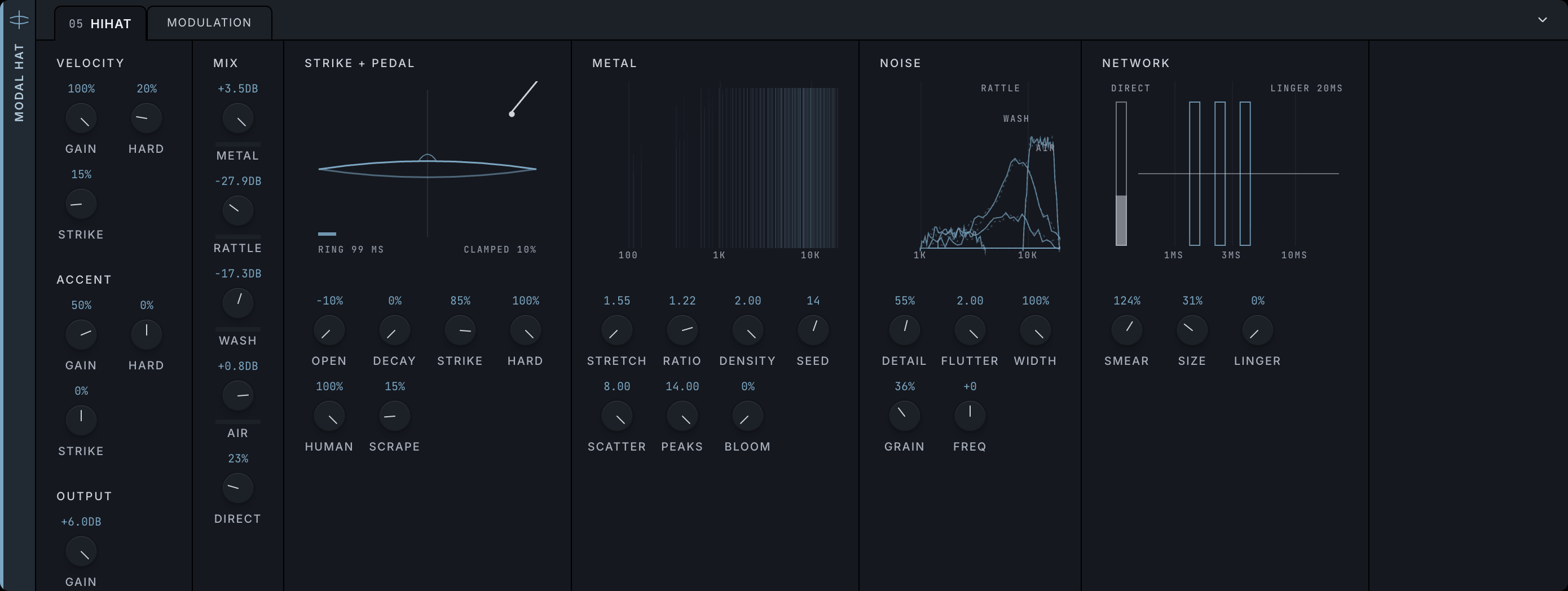Screen dimensions: 1568x591
Task: Click the Velocity STRIKE knob at 15%
Action: point(81,205)
